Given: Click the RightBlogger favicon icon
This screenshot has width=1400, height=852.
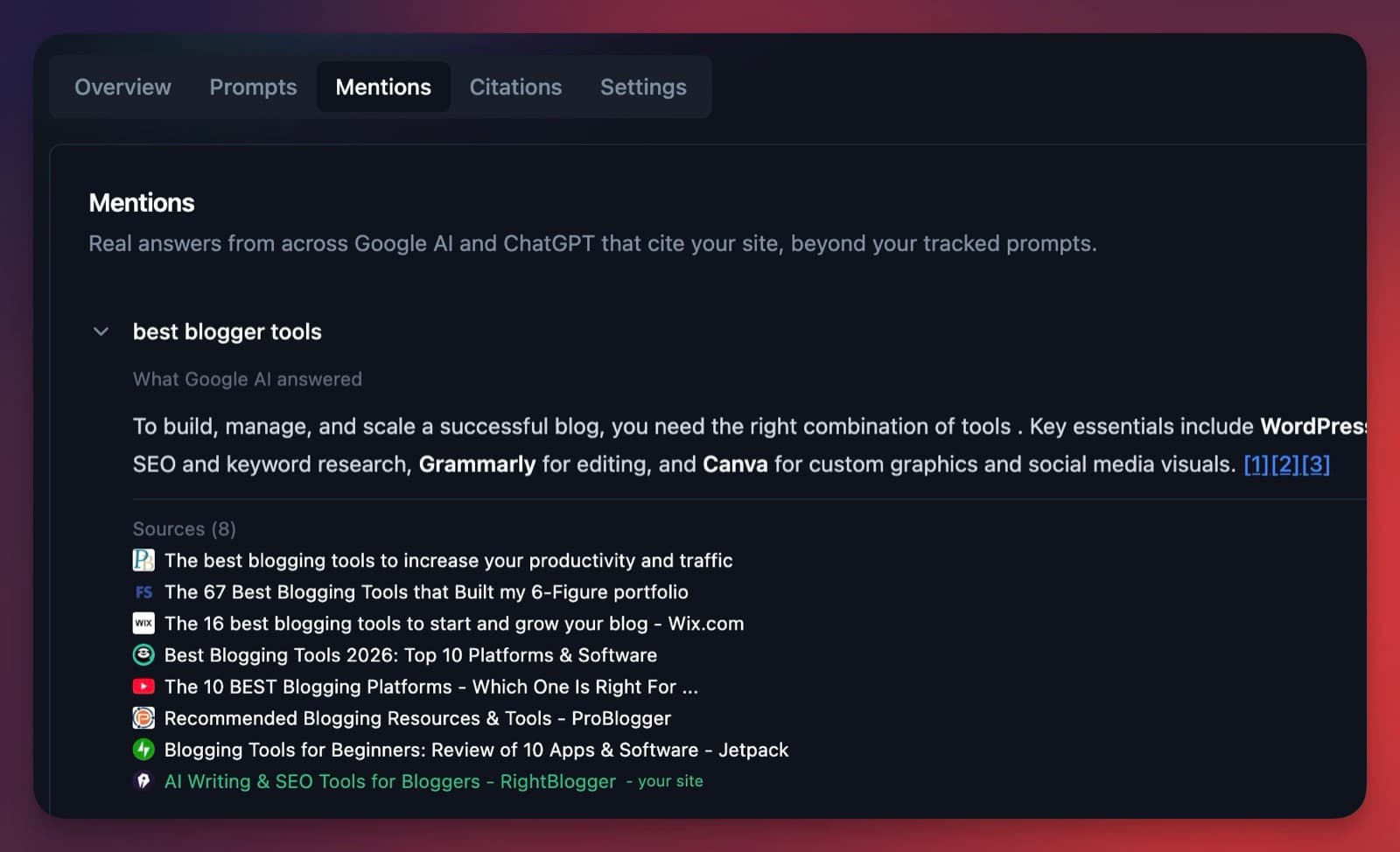Looking at the screenshot, I should (143, 781).
